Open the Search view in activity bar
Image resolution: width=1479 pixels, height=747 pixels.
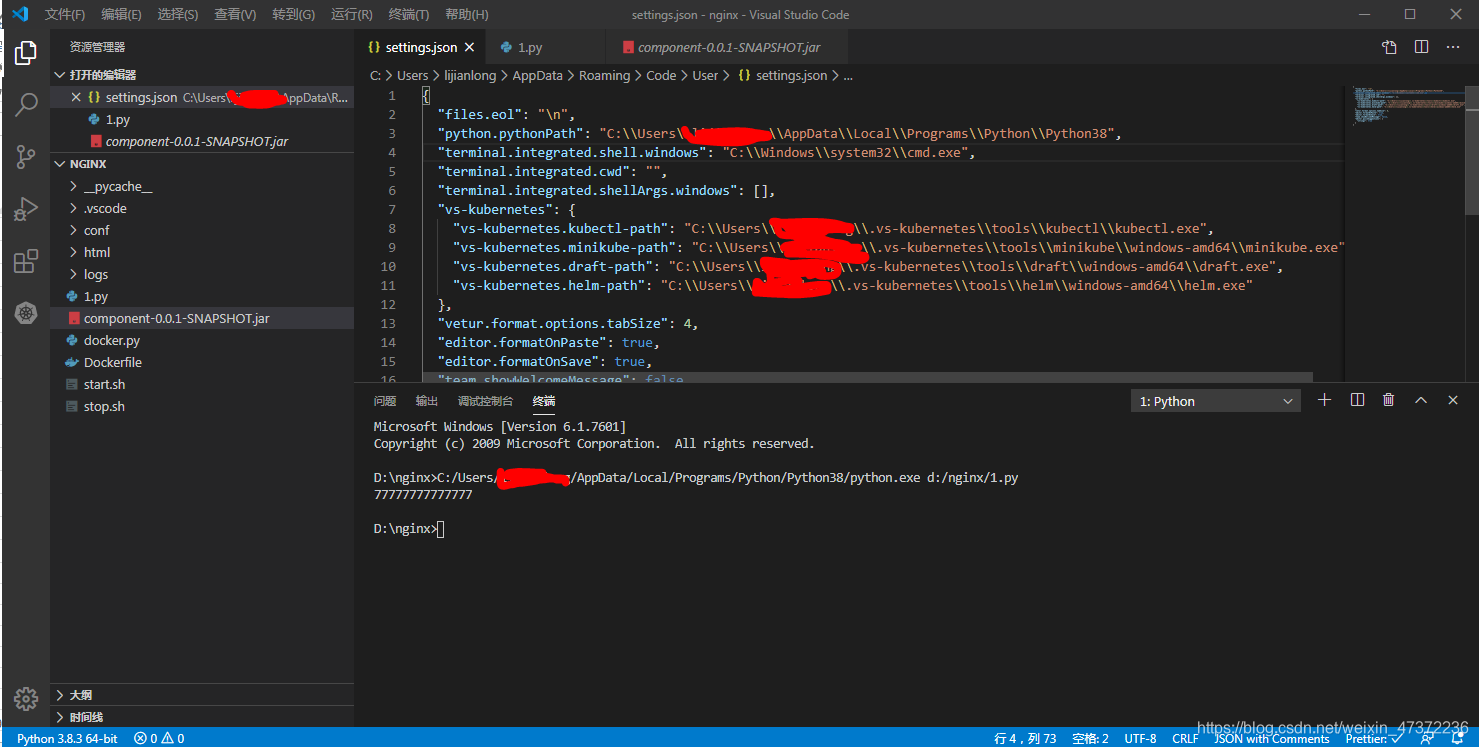coord(26,104)
